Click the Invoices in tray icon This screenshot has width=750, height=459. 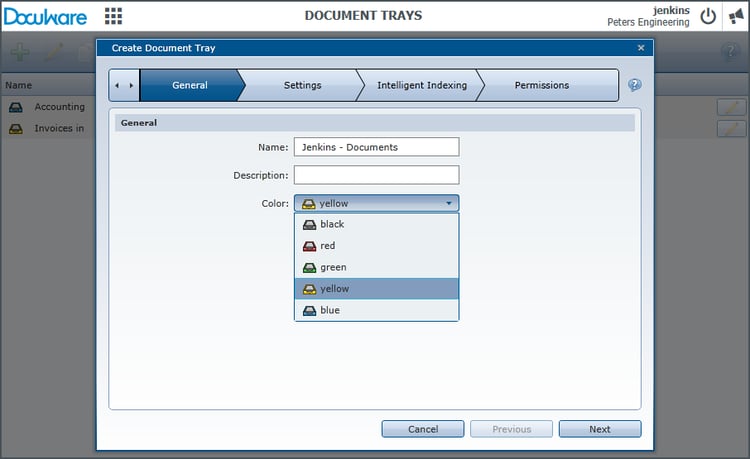point(16,128)
